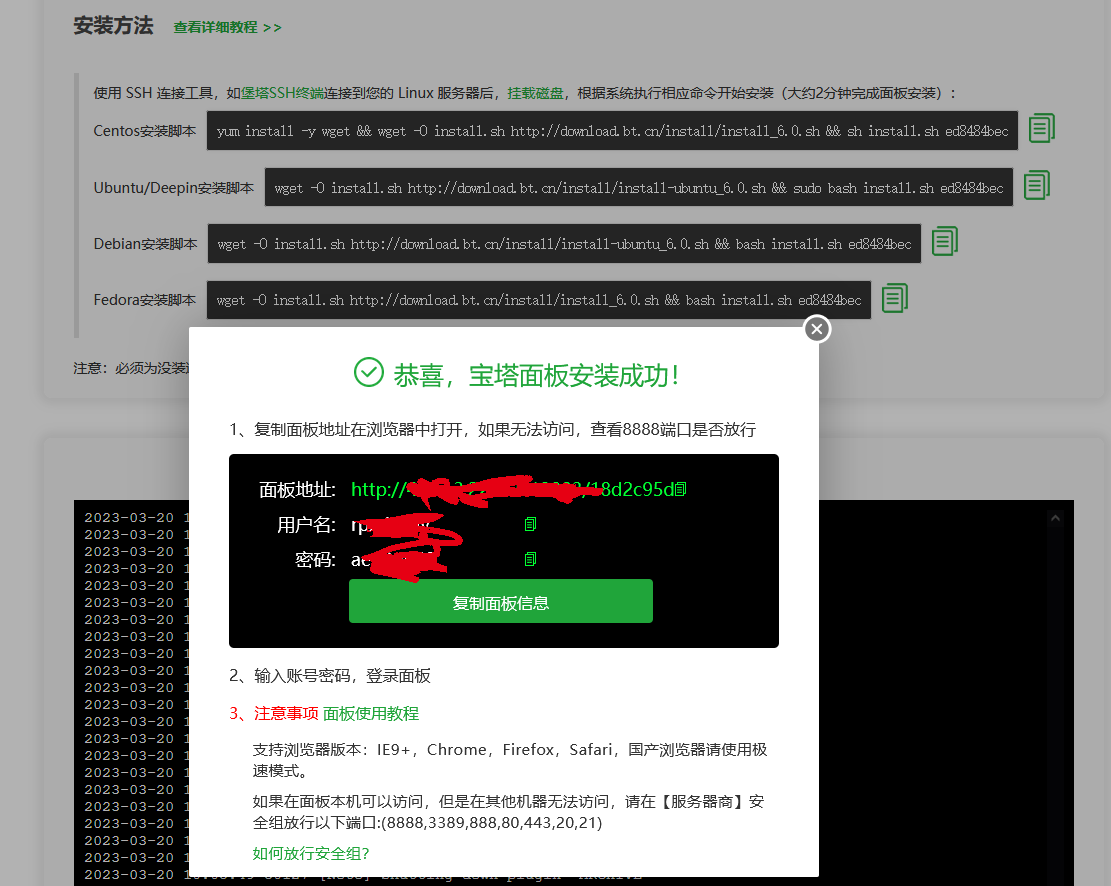The image size is (1111, 886).
Task: Close the installation success dialog
Action: click(x=817, y=328)
